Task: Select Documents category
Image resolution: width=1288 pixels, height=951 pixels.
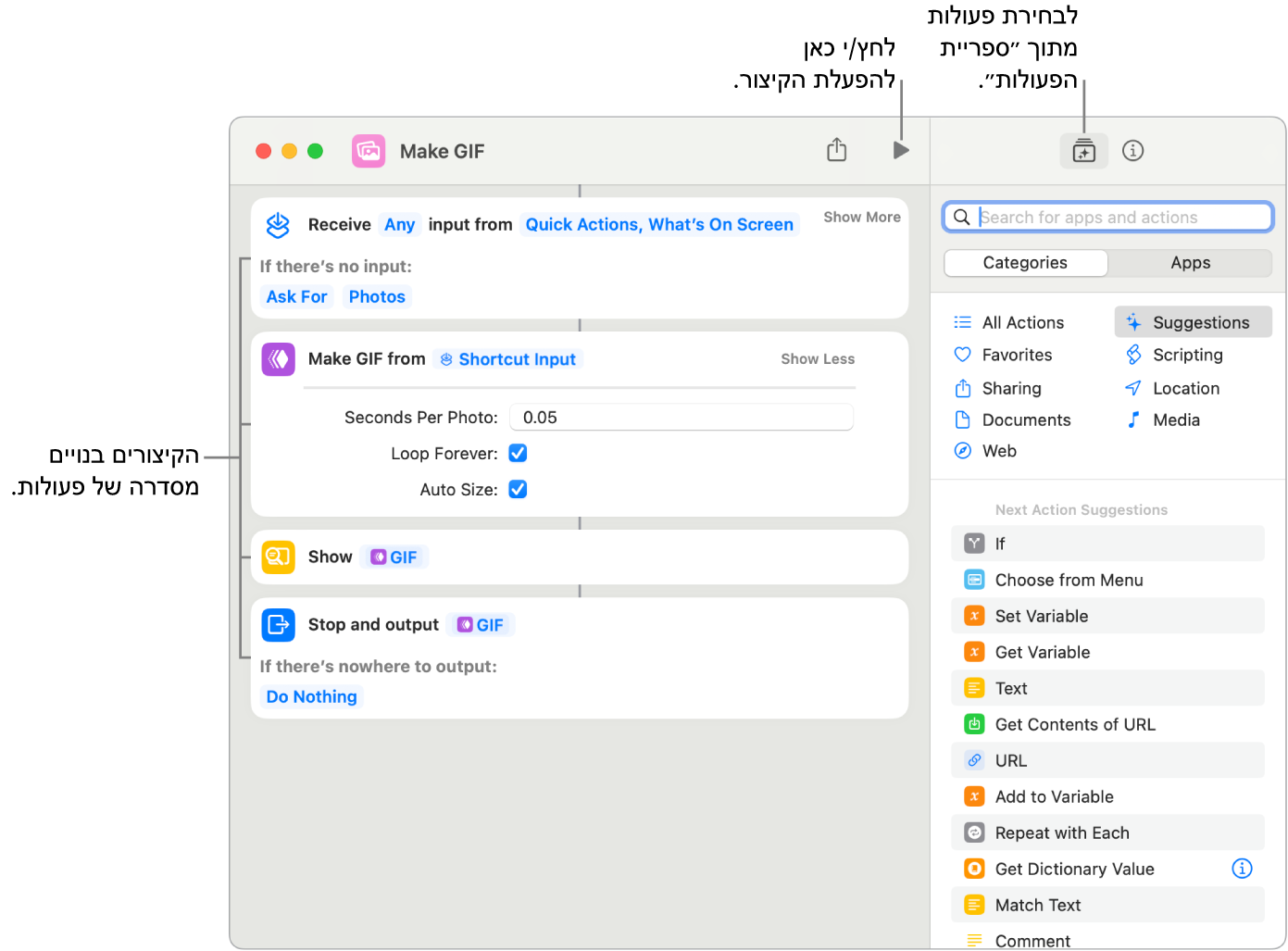Action: click(x=1012, y=419)
